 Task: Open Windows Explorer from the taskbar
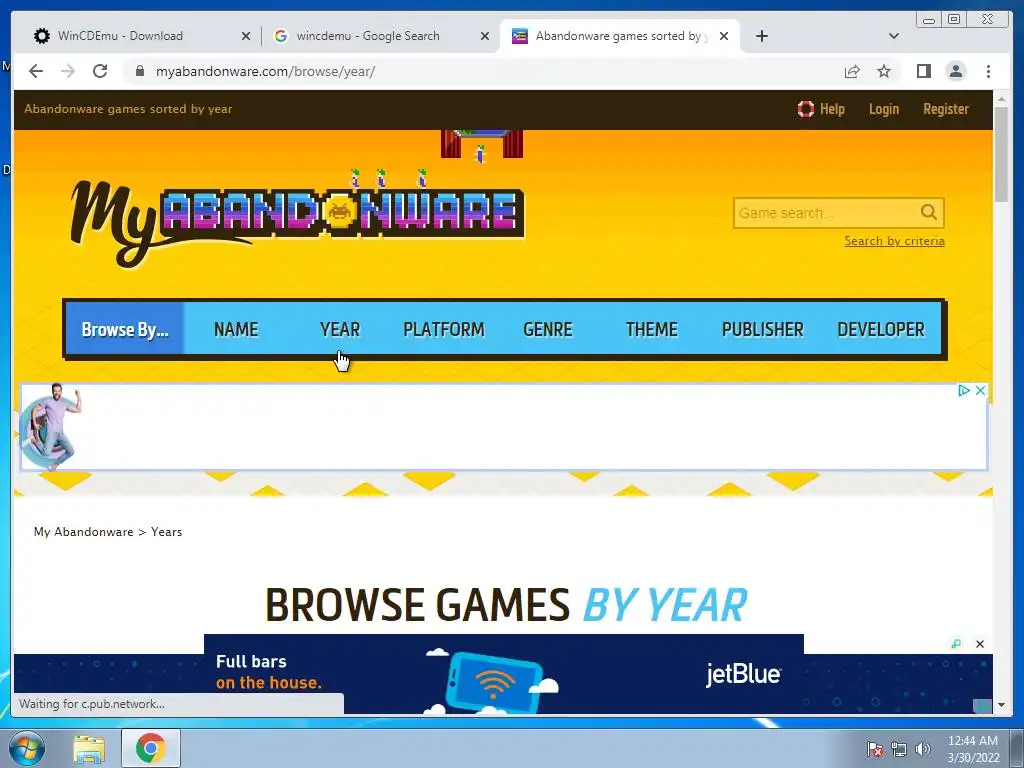(89, 748)
